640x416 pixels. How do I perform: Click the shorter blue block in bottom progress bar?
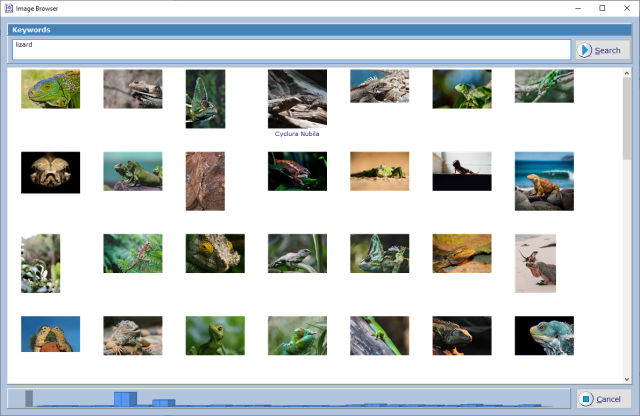[x=164, y=403]
